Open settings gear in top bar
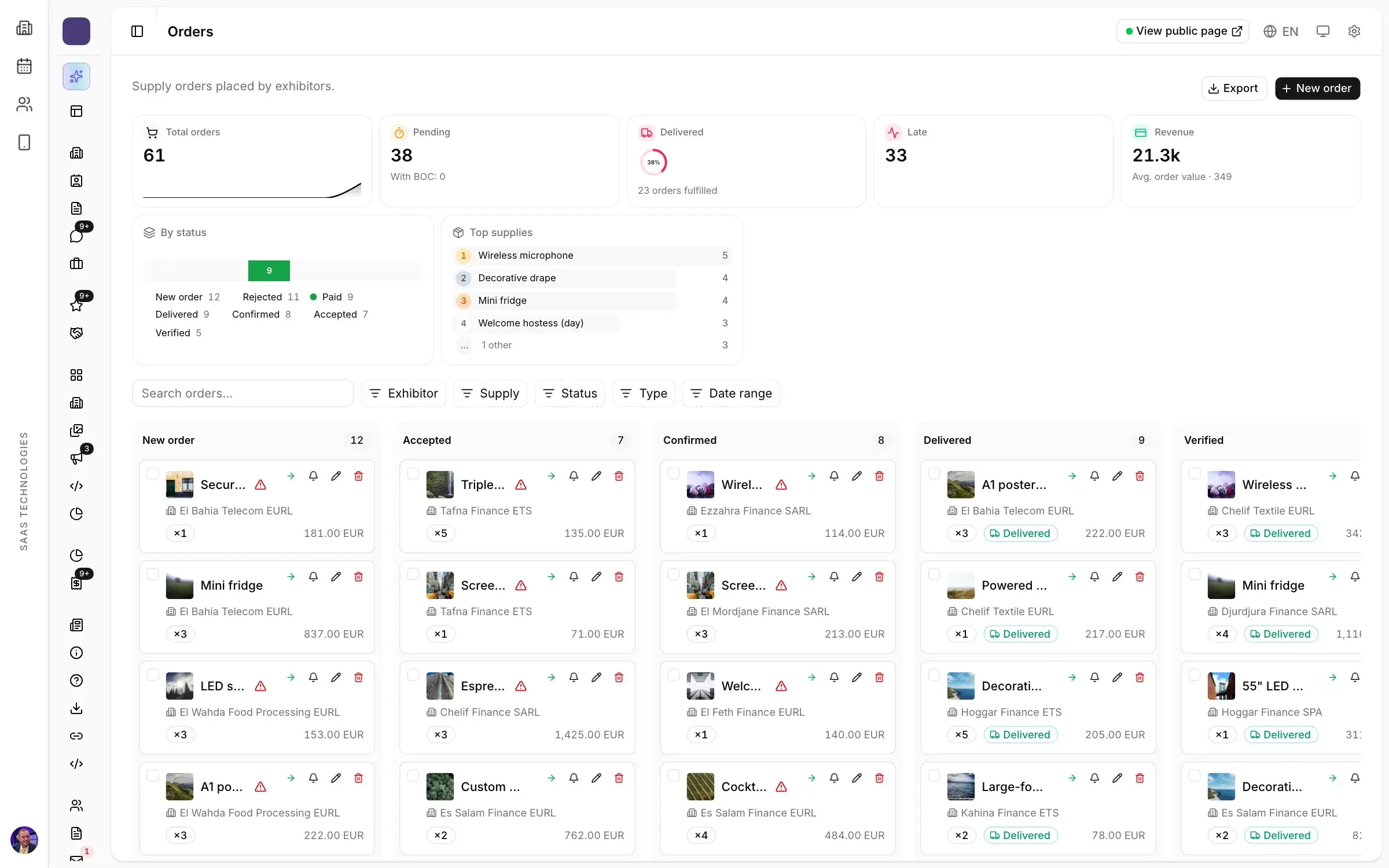1389x868 pixels. coord(1354,31)
